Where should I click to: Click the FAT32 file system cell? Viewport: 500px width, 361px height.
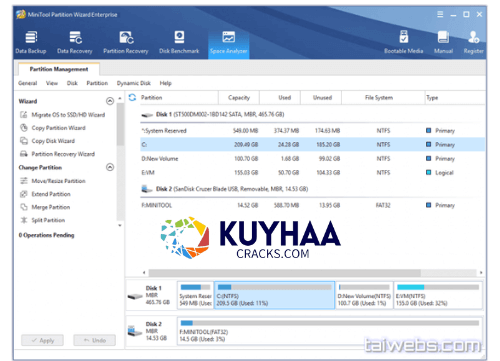click(383, 205)
